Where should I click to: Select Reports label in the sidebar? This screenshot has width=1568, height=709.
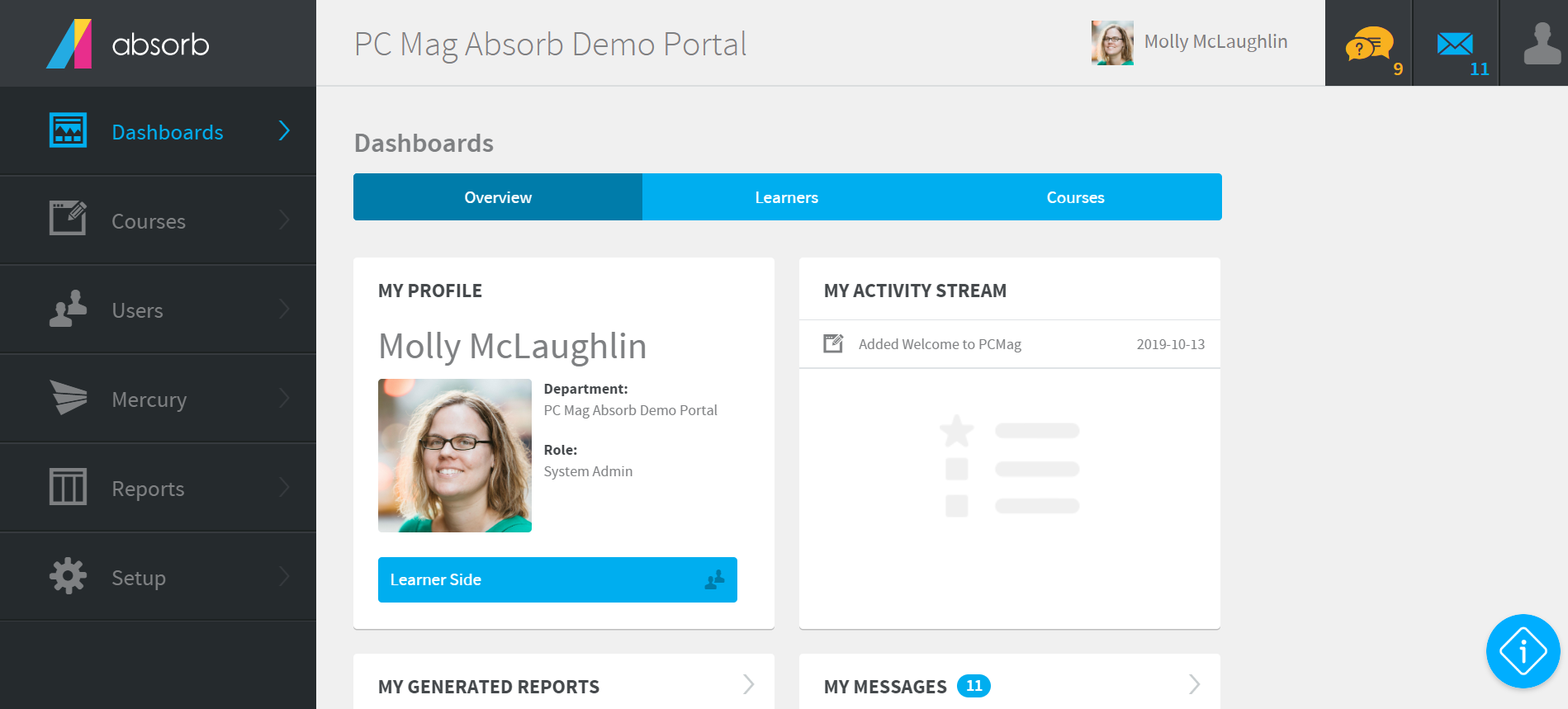148,489
